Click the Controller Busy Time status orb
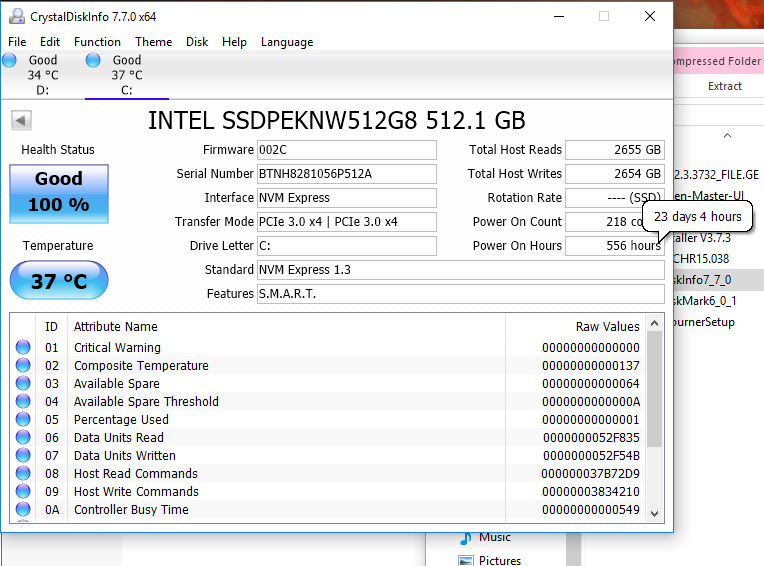764x566 pixels. [23, 510]
